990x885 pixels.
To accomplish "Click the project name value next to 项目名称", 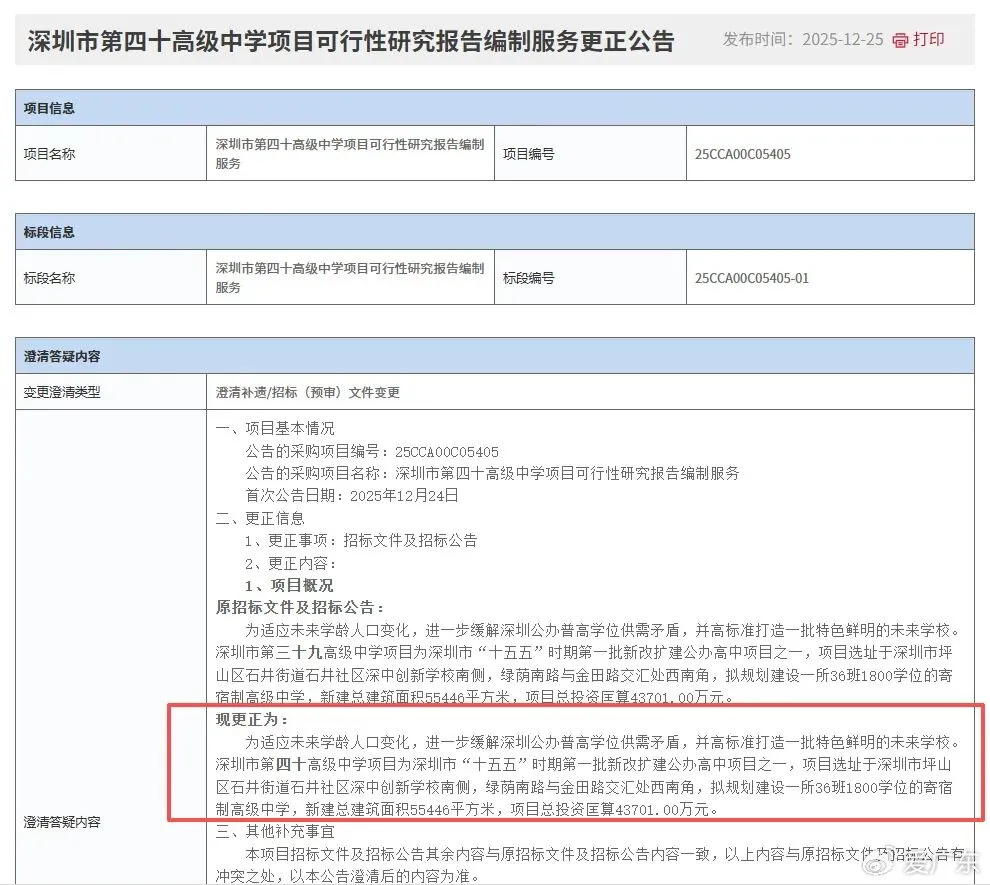I will pyautogui.click(x=350, y=153).
